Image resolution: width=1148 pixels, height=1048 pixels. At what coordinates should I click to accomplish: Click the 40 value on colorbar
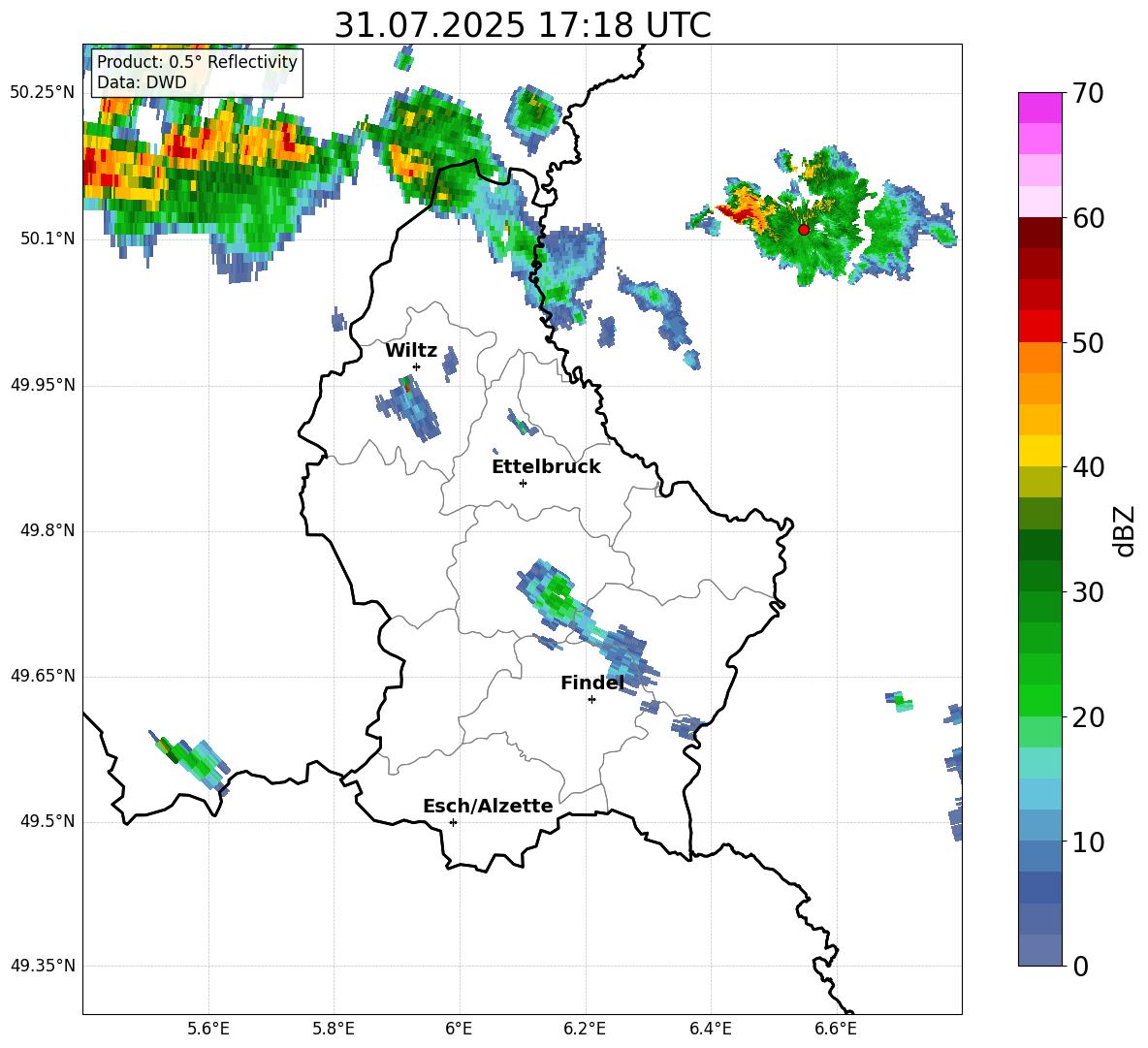1088,467
